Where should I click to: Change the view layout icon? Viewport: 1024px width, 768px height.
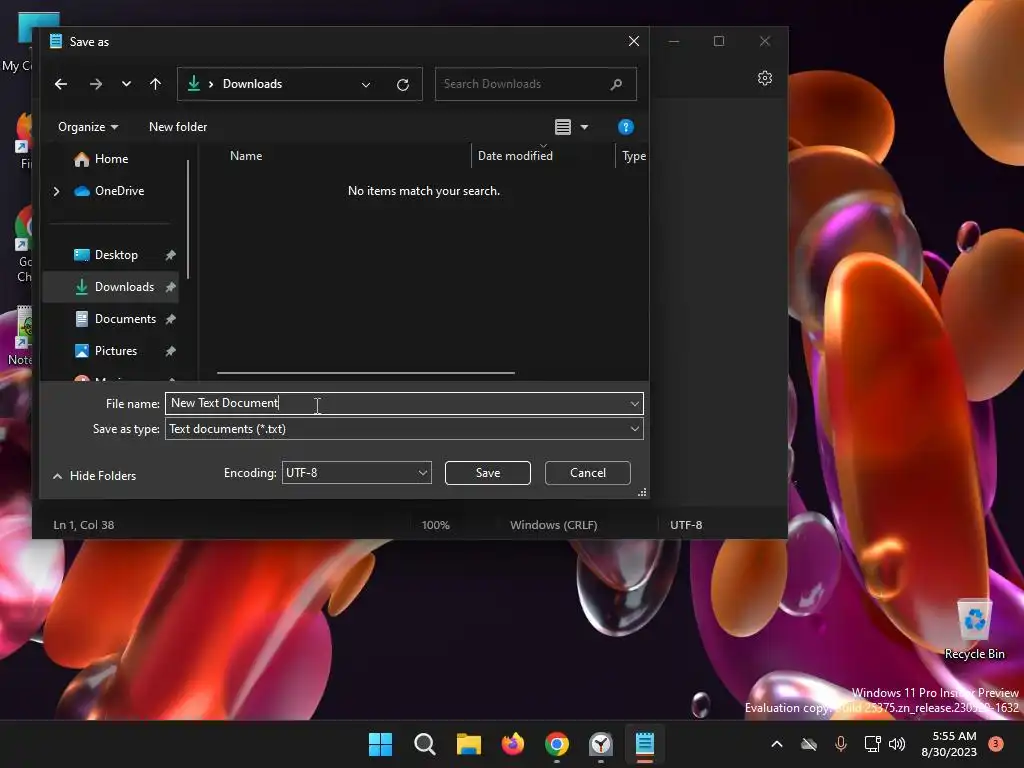pos(563,127)
